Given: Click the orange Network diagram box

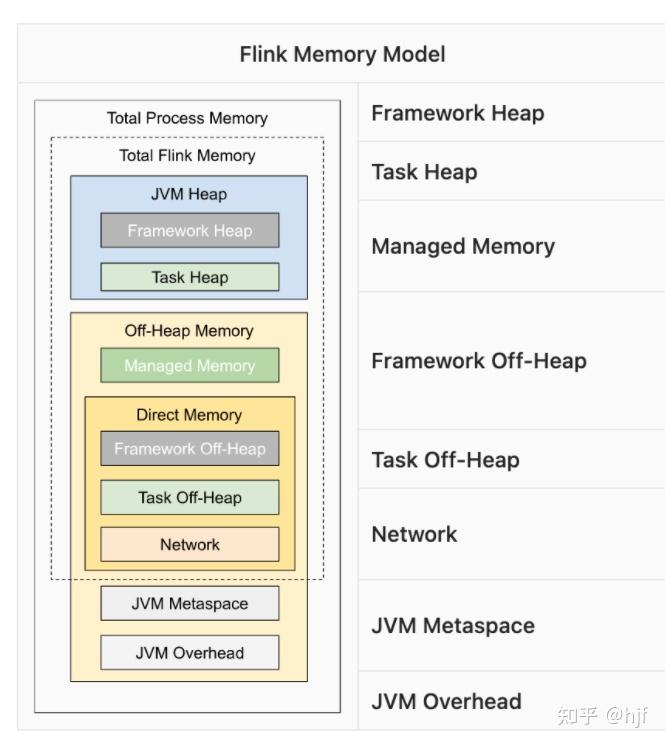Looking at the screenshot, I should [x=189, y=545].
